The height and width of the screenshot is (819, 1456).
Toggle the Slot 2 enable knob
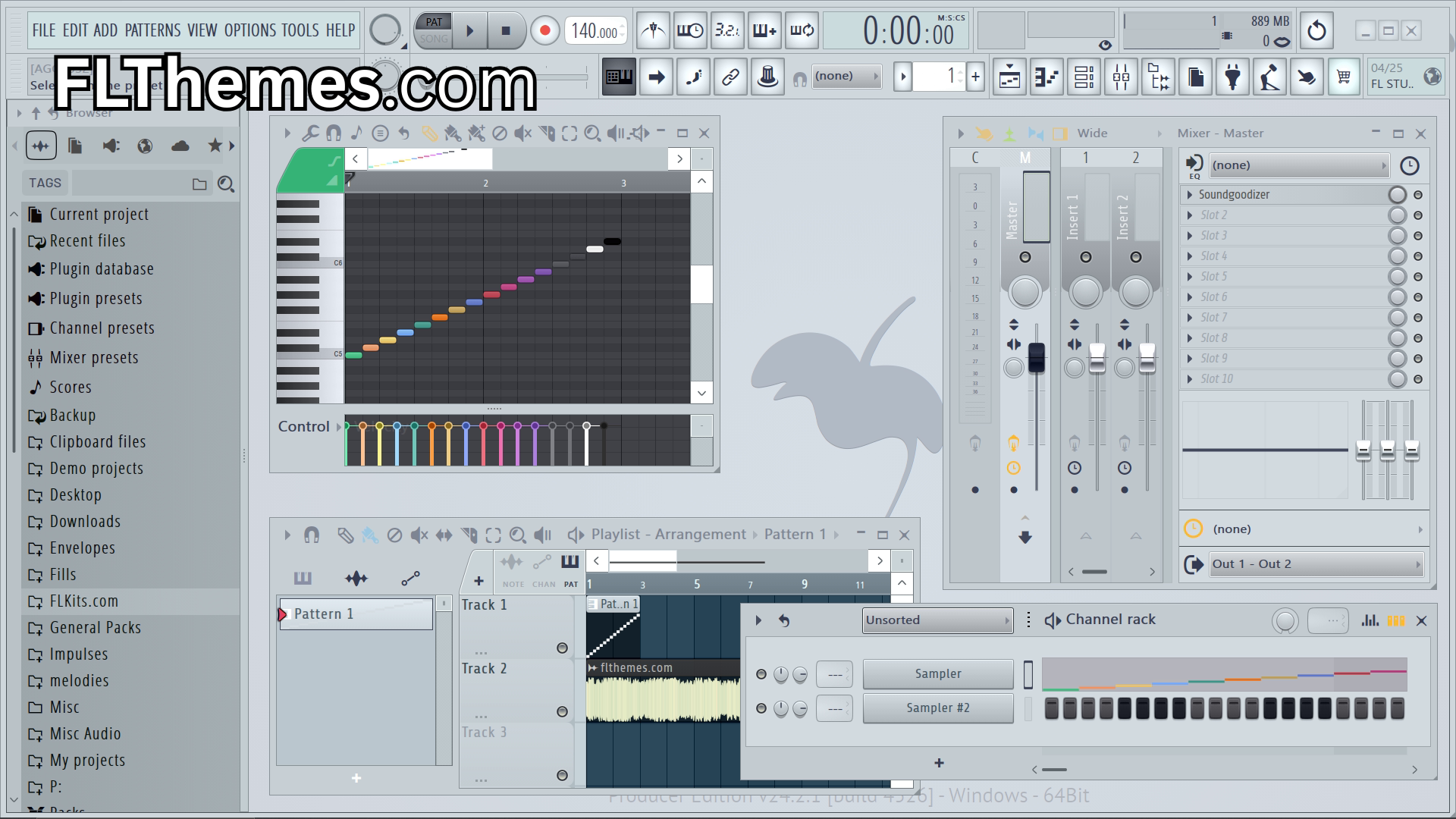coord(1397,215)
